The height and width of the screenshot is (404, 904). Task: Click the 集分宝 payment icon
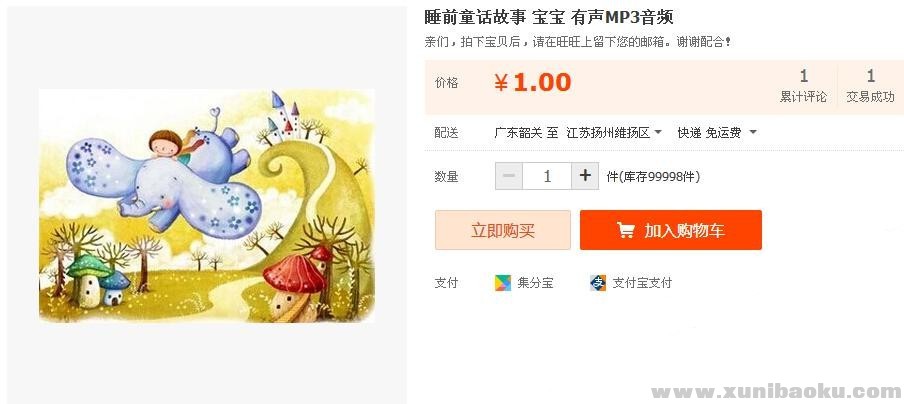pyautogui.click(x=503, y=283)
